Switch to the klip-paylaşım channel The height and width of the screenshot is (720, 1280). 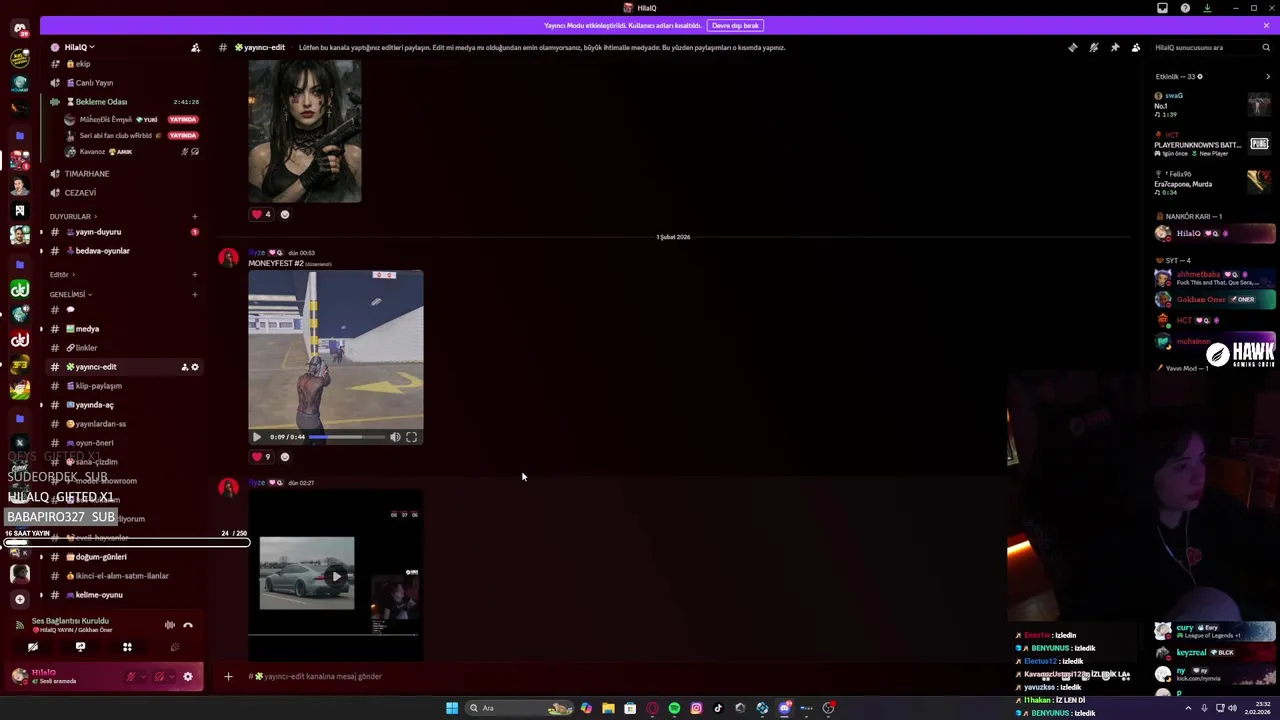(125, 386)
